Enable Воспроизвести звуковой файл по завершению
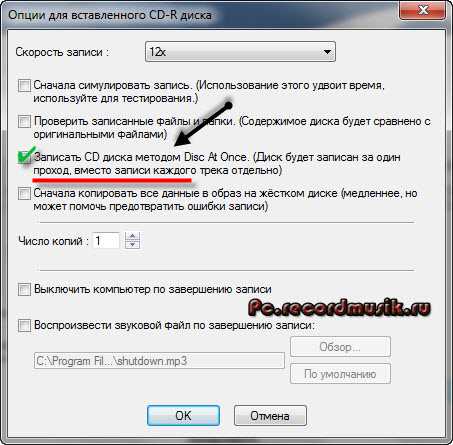 pos(24,325)
